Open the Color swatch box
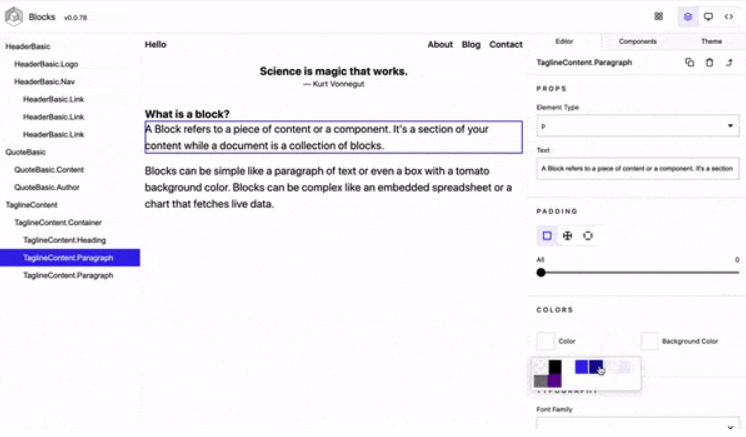746x437 pixels. click(x=546, y=341)
